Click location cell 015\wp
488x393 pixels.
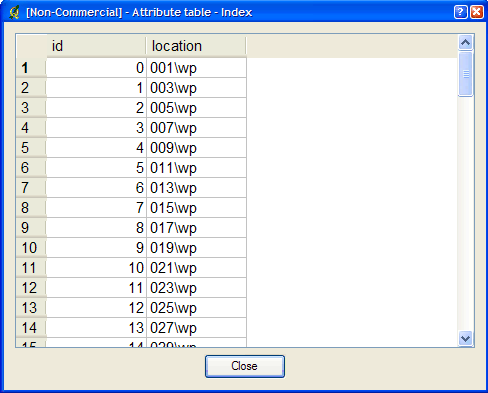tap(196, 208)
